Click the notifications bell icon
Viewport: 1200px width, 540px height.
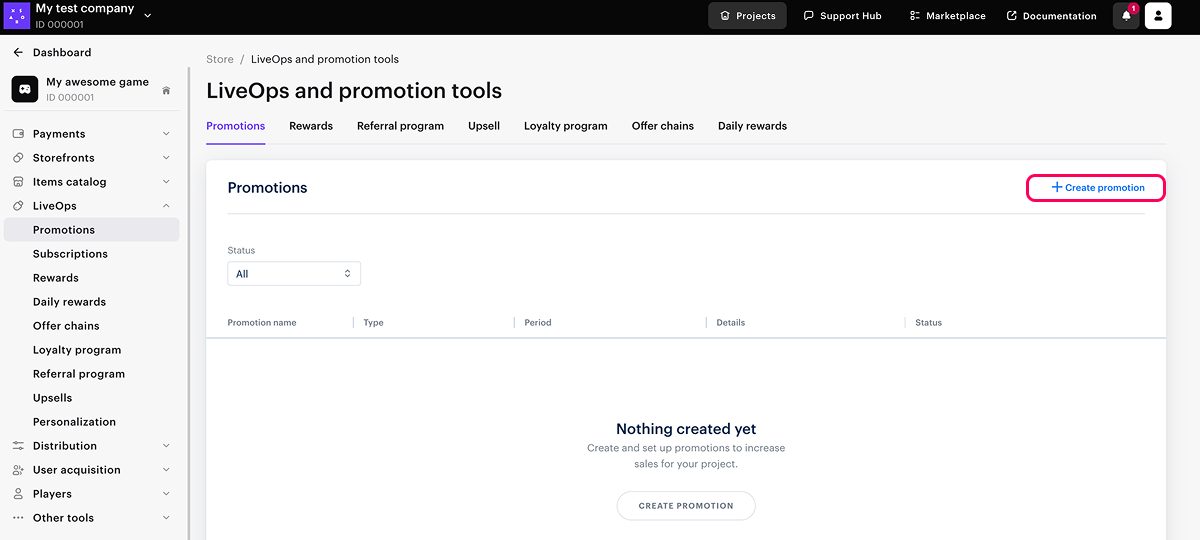click(x=1126, y=16)
